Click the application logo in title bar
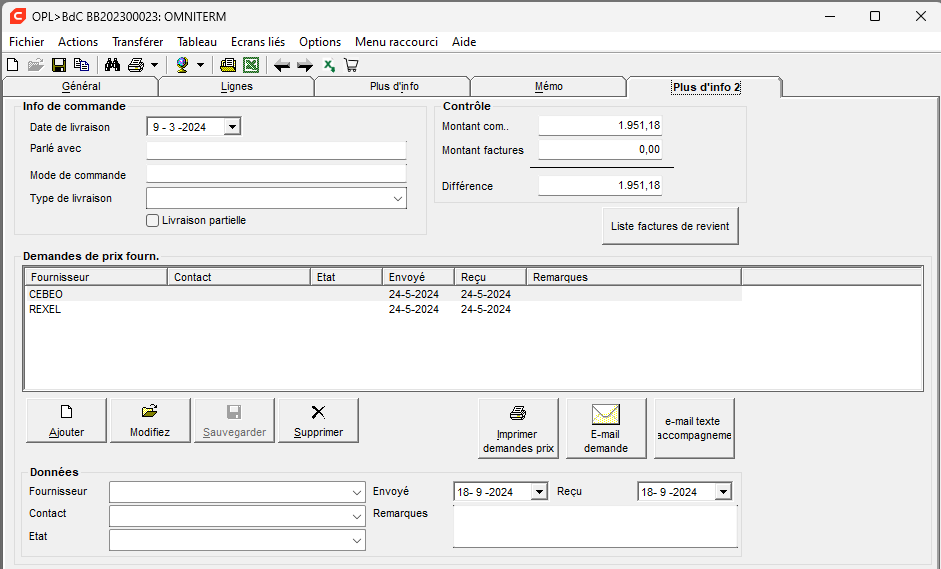 18,16
